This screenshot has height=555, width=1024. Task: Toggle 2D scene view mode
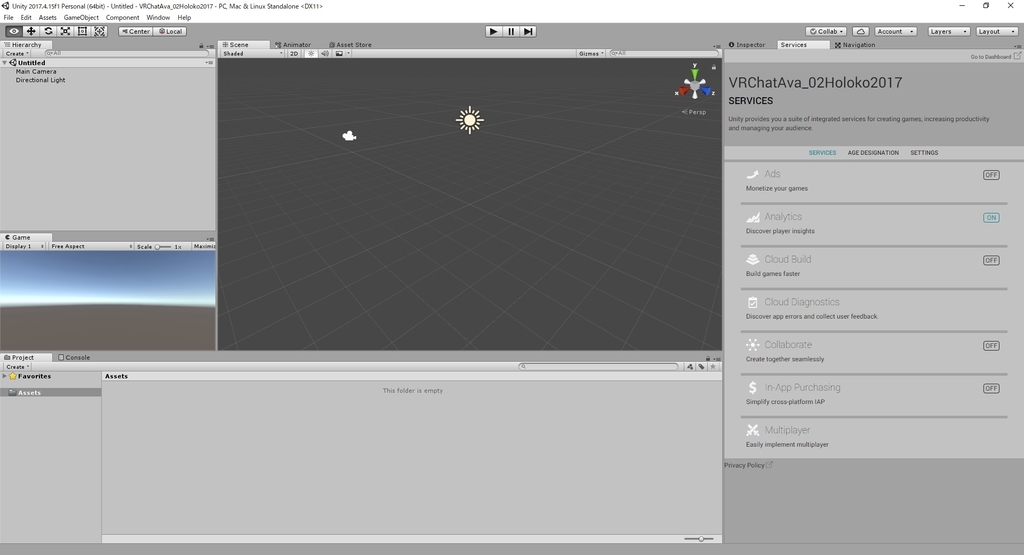coord(294,54)
